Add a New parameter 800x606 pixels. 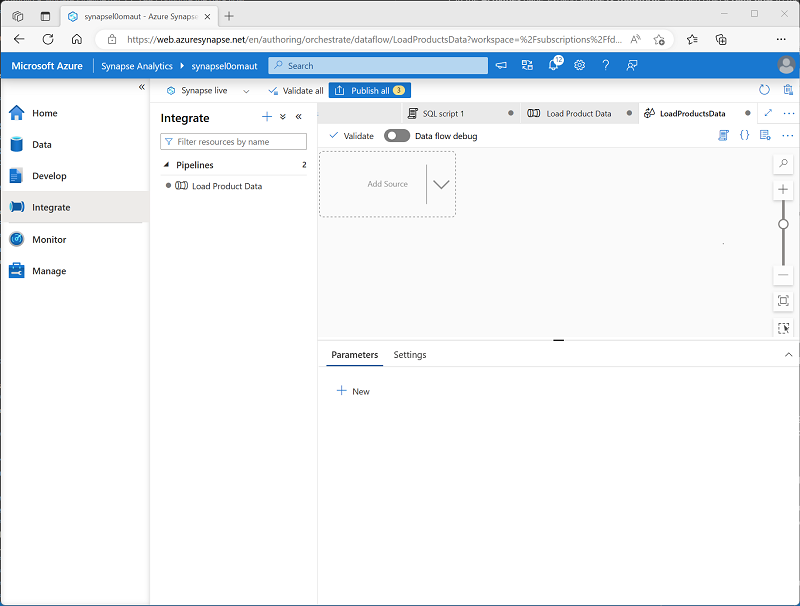point(353,391)
